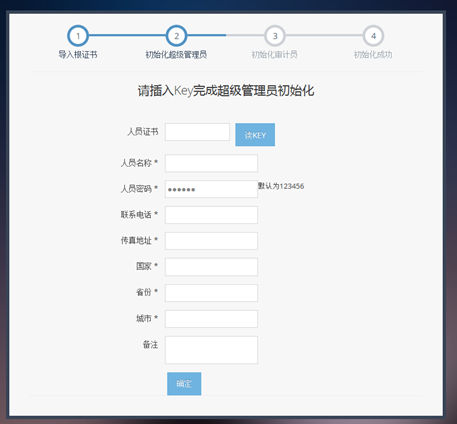
Task: Click into the 国家 field
Action: (211, 267)
